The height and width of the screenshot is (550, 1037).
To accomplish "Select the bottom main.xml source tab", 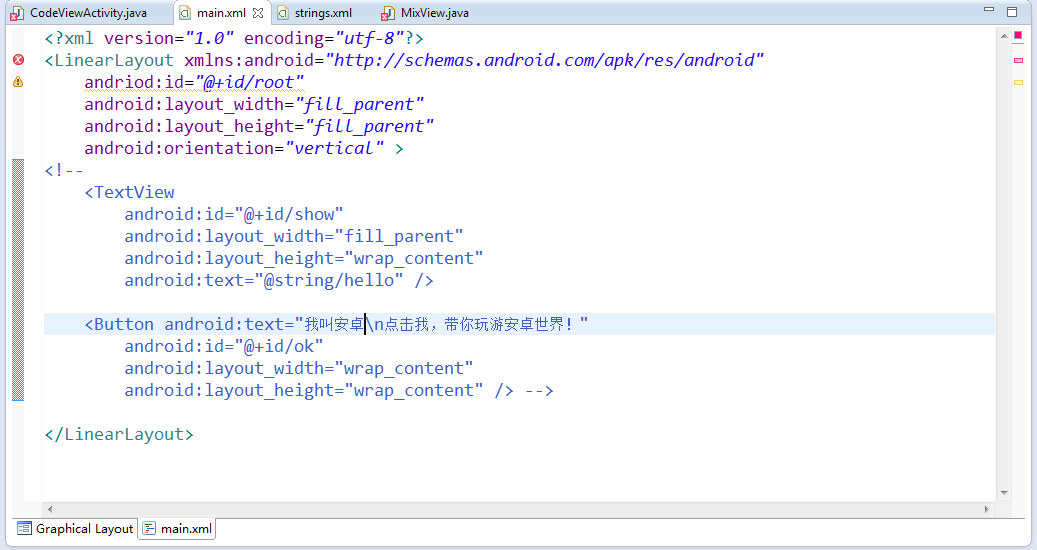I will [x=178, y=528].
